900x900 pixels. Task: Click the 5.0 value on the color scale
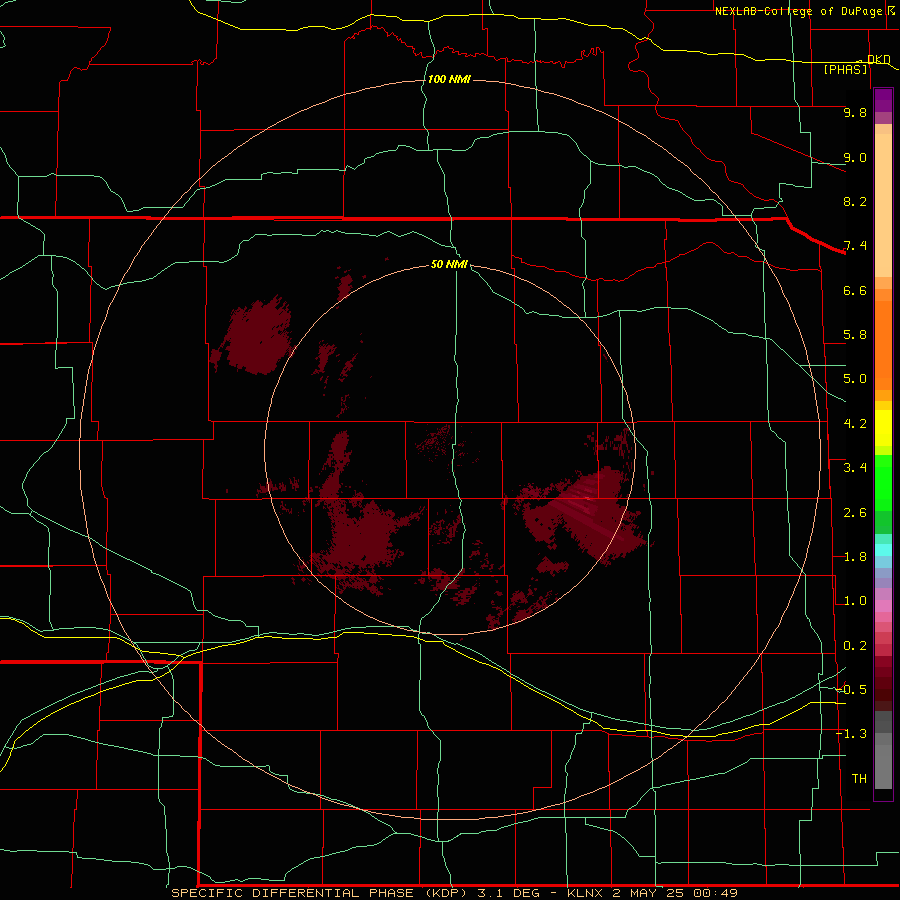click(x=855, y=379)
